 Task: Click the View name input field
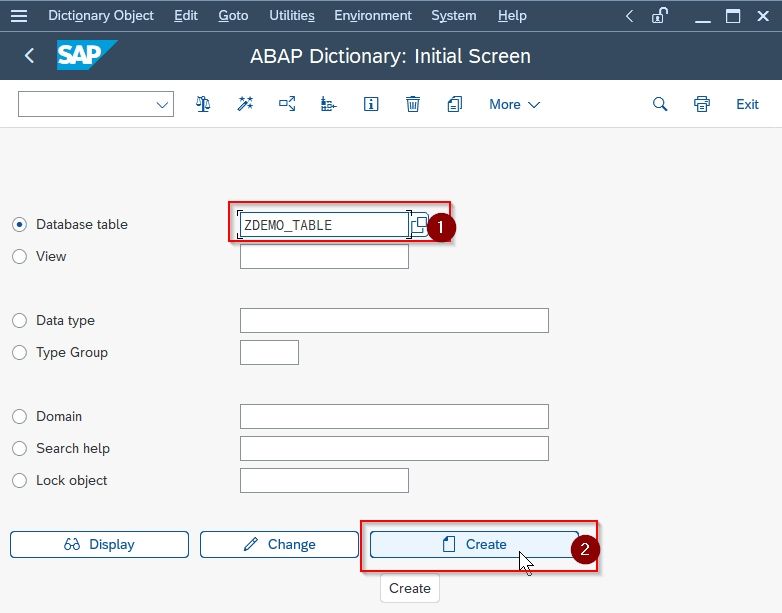pos(324,256)
